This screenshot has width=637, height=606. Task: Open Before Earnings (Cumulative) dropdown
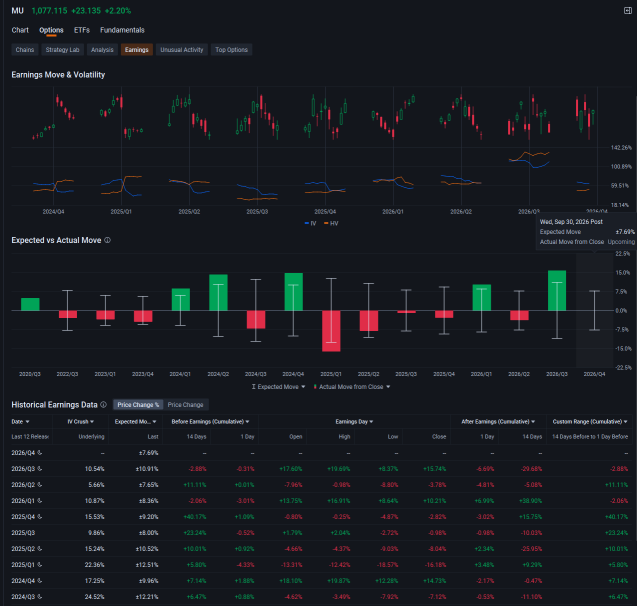tap(210, 422)
